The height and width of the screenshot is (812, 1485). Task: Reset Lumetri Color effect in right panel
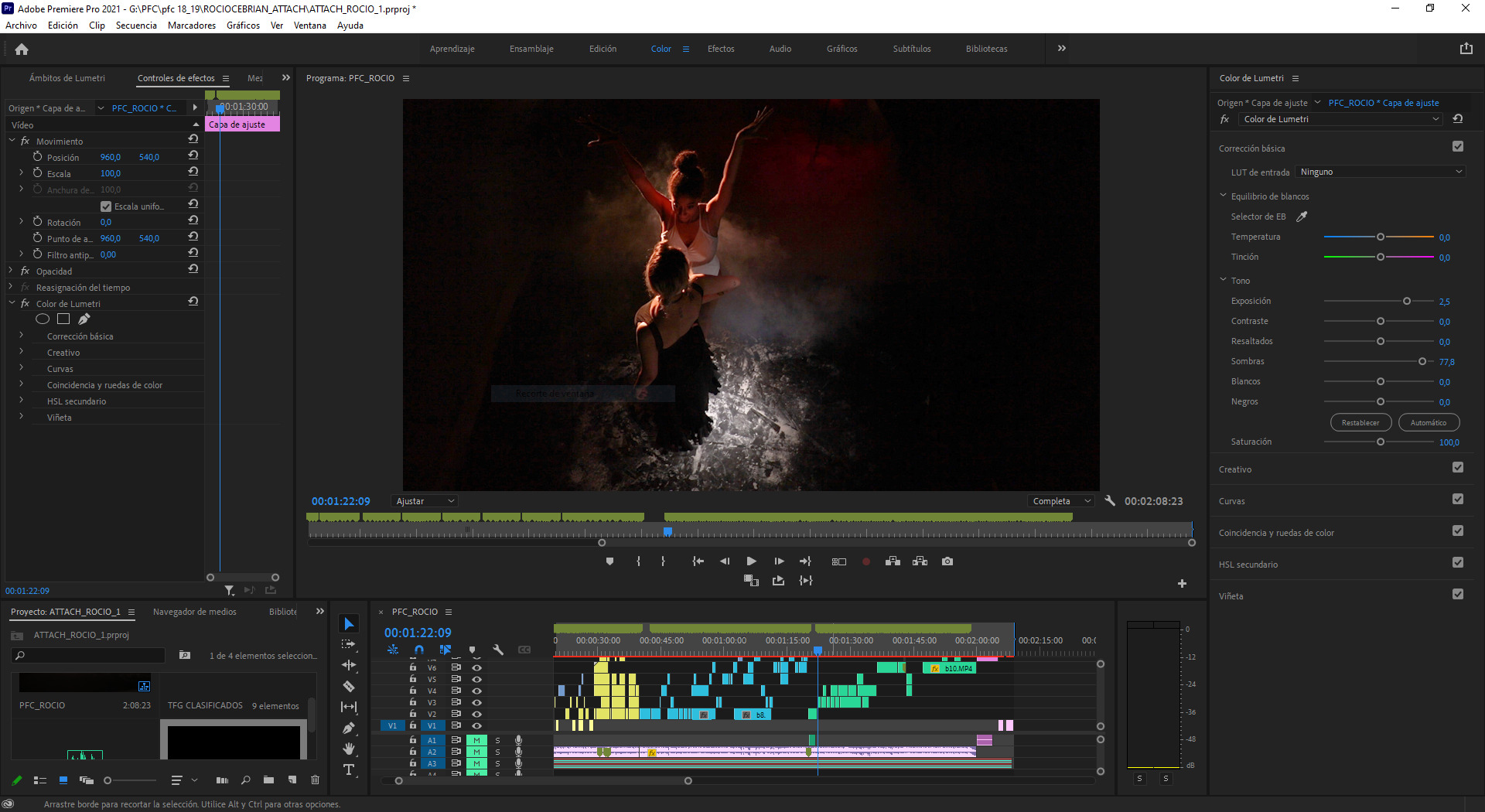pyautogui.click(x=1458, y=119)
